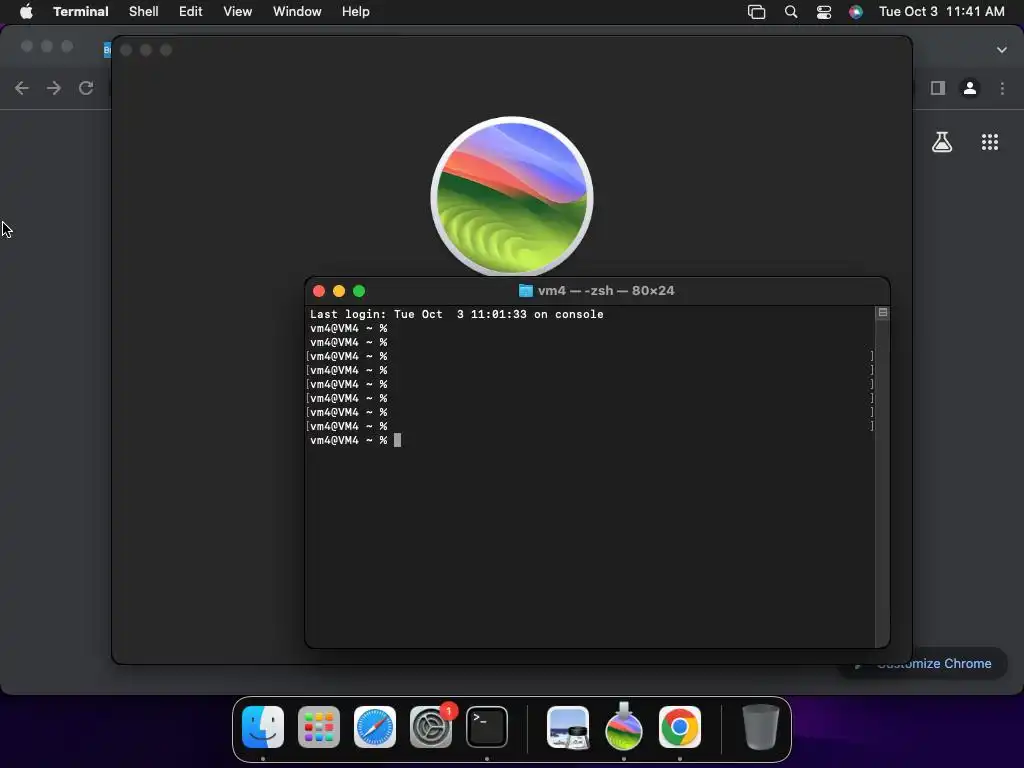Minimize Terminal with yellow button
Screen dimensions: 1024x768
click(339, 291)
